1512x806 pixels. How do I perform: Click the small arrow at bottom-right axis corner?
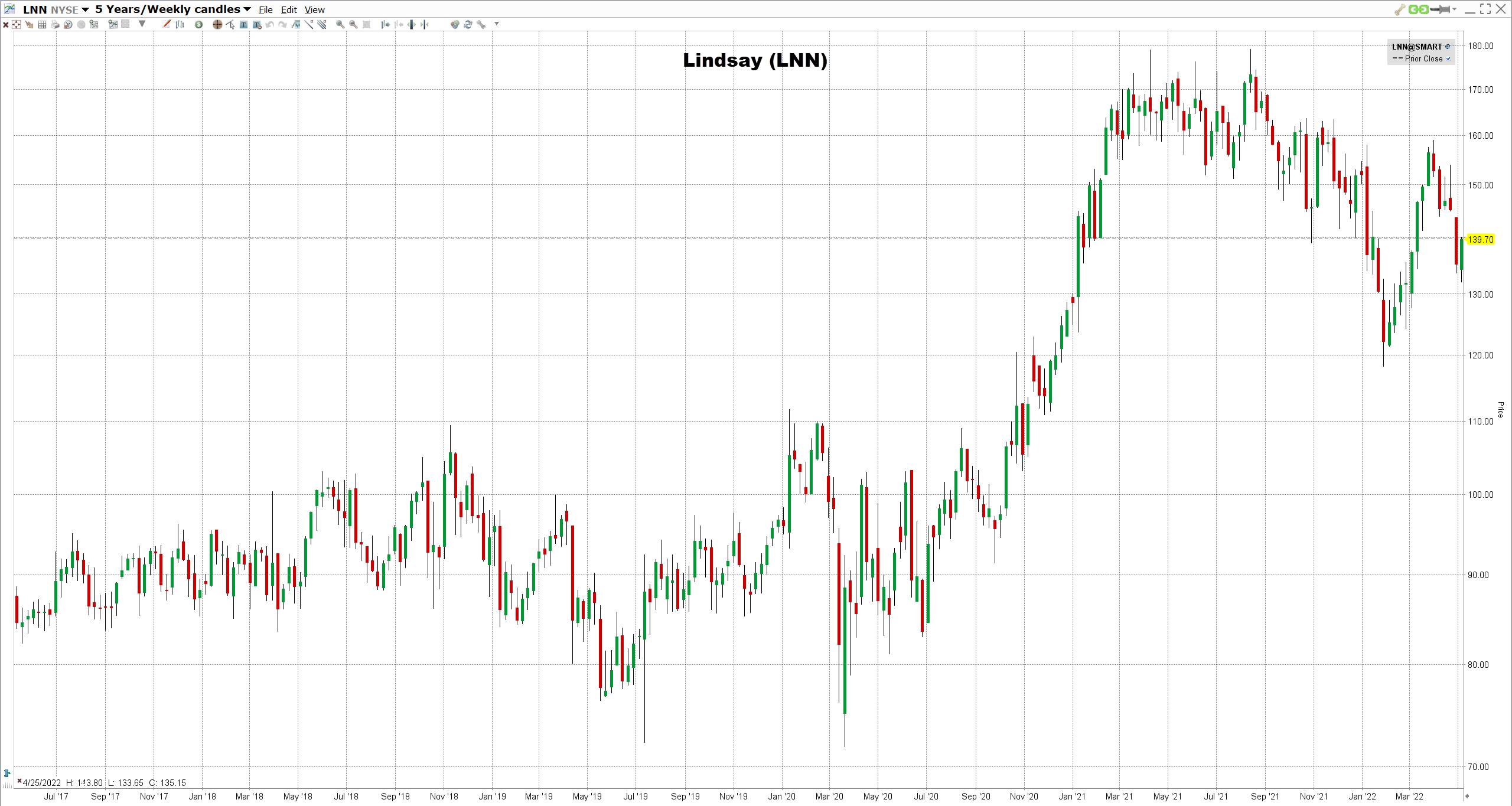coord(1467,797)
